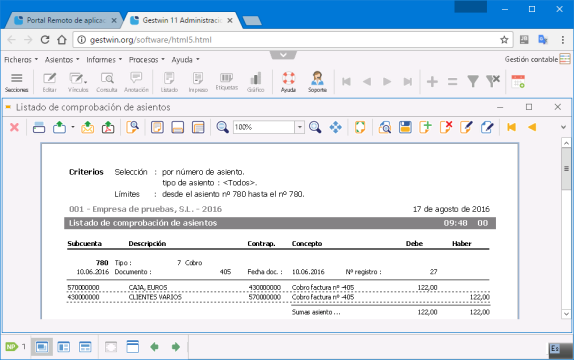Click the filter funnel icon
The image size is (574, 360).
click(473, 81)
